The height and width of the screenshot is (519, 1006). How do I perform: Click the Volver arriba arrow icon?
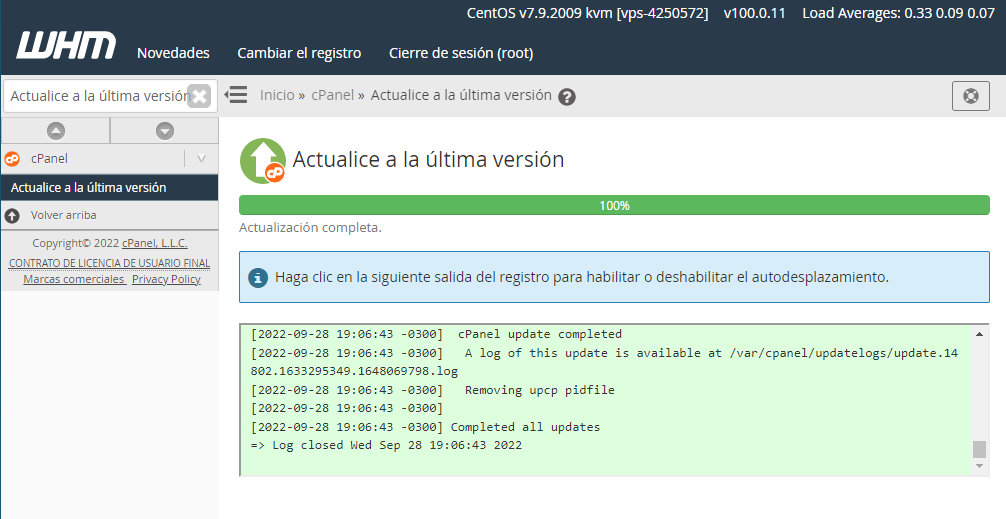[x=12, y=216]
